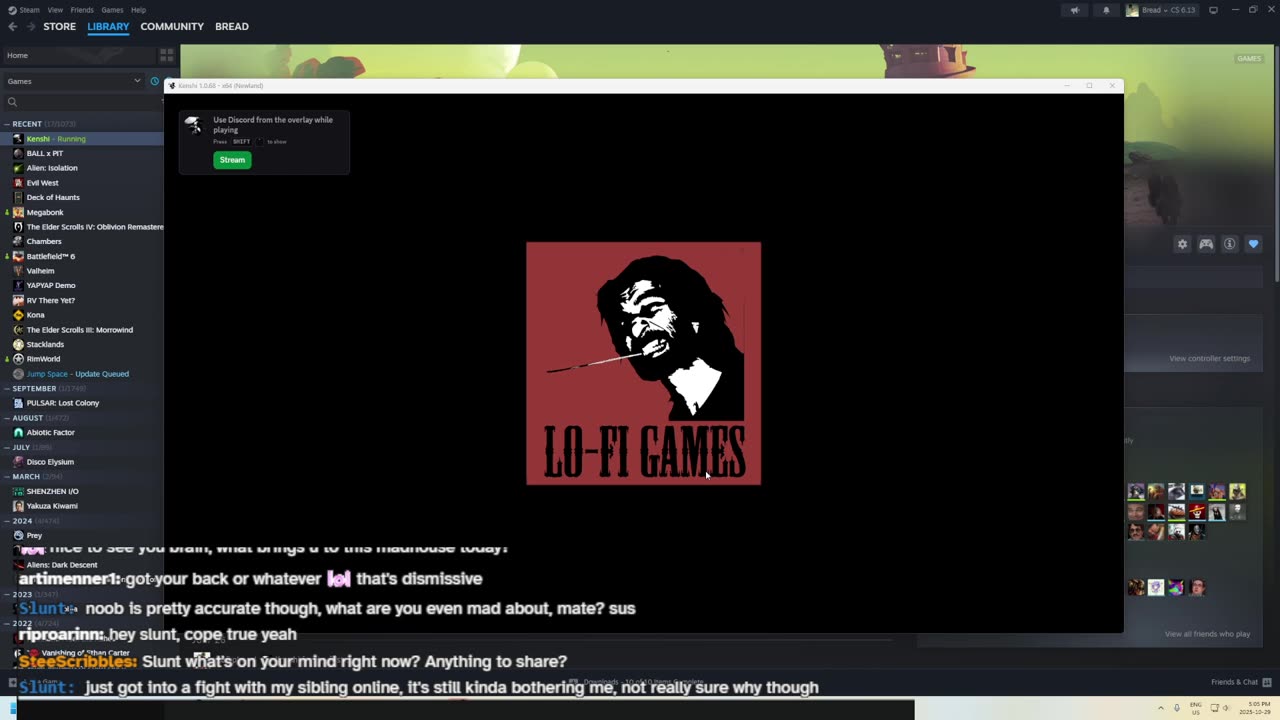1280x720 pixels.
Task: Open View controller settings link
Action: 1209,359
